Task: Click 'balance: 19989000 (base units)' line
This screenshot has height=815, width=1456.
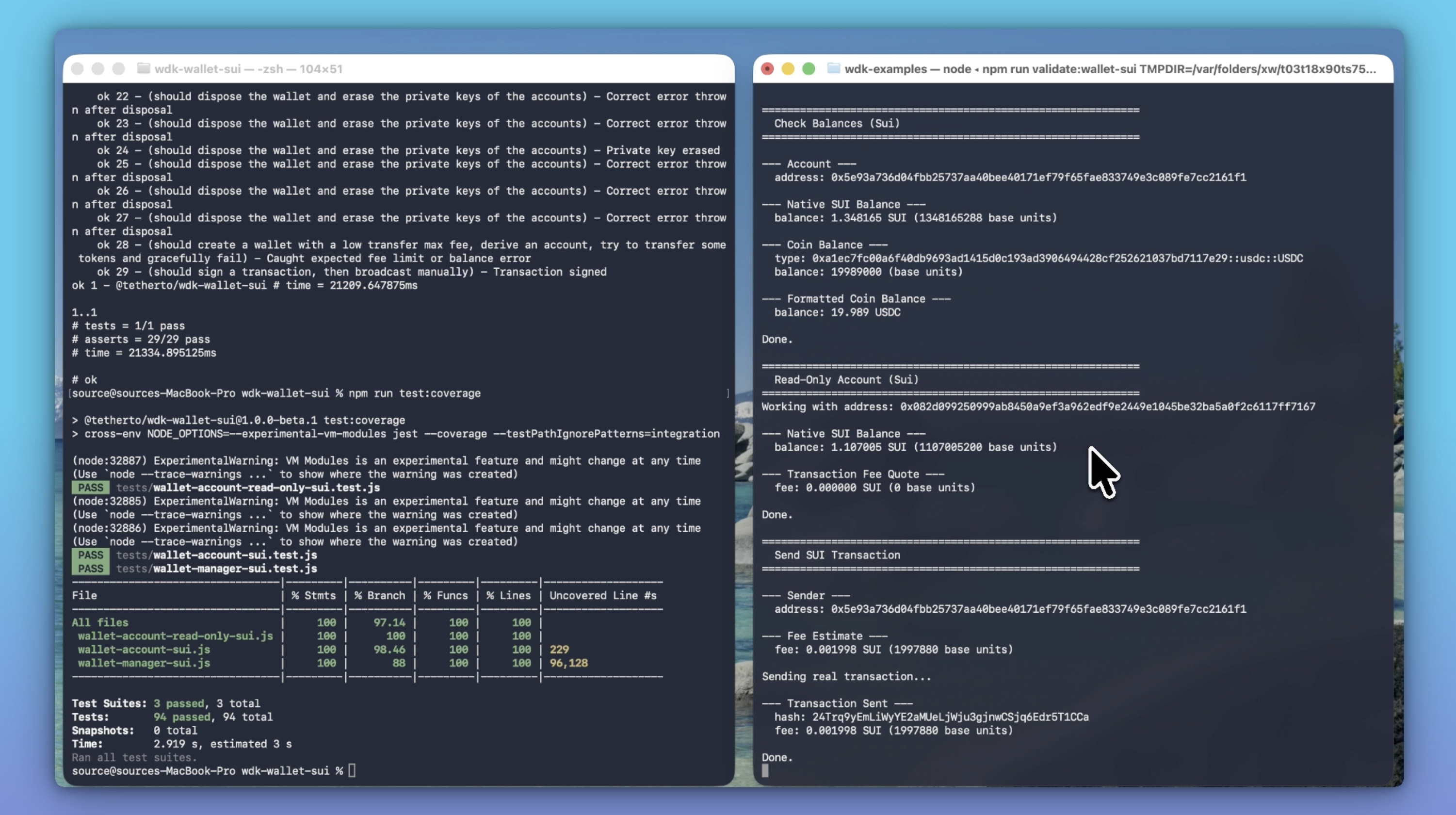Action: pyautogui.click(x=868, y=272)
